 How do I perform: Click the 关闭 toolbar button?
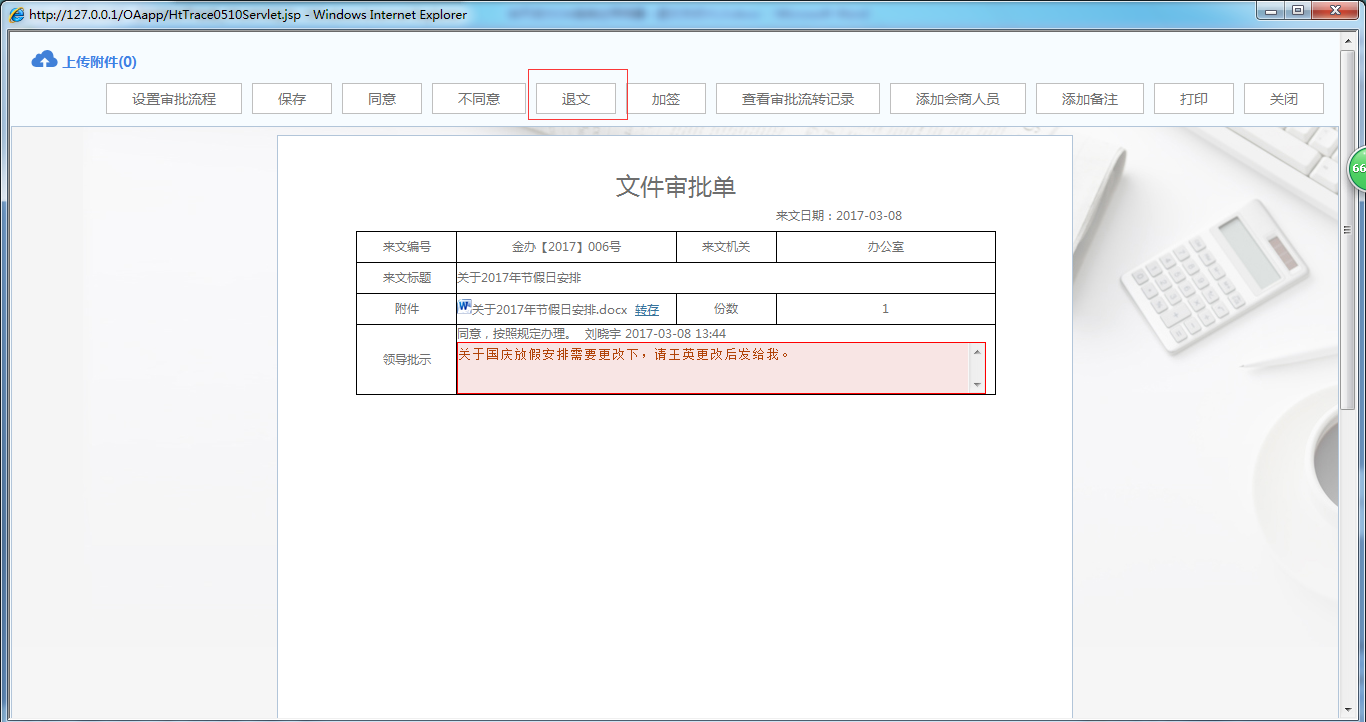[1284, 99]
